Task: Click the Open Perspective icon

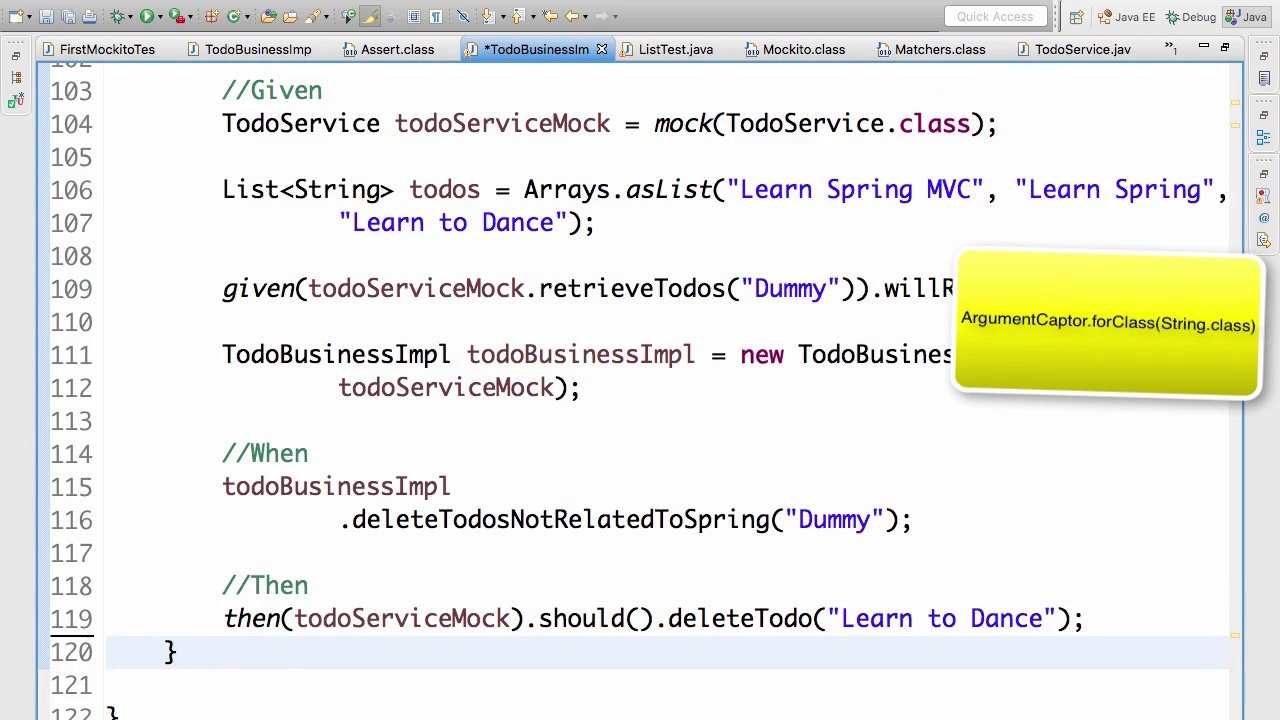Action: point(1076,17)
